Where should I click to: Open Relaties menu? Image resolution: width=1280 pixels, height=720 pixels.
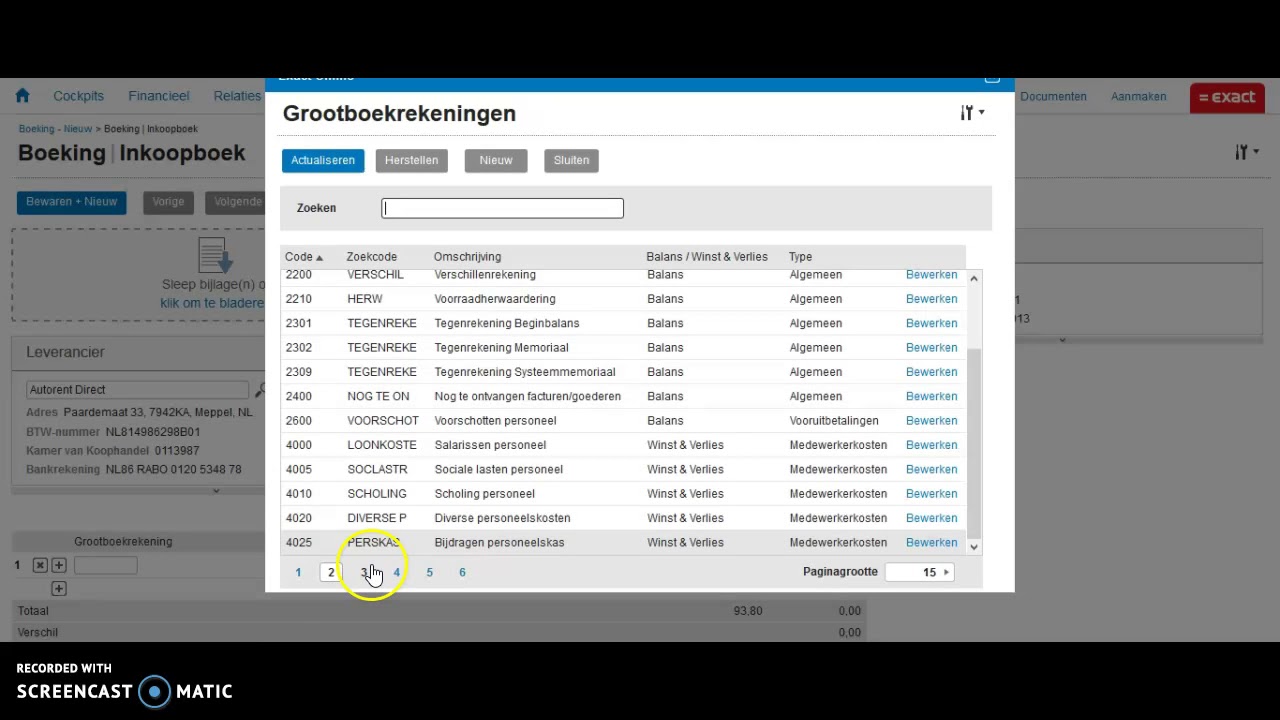(237, 96)
